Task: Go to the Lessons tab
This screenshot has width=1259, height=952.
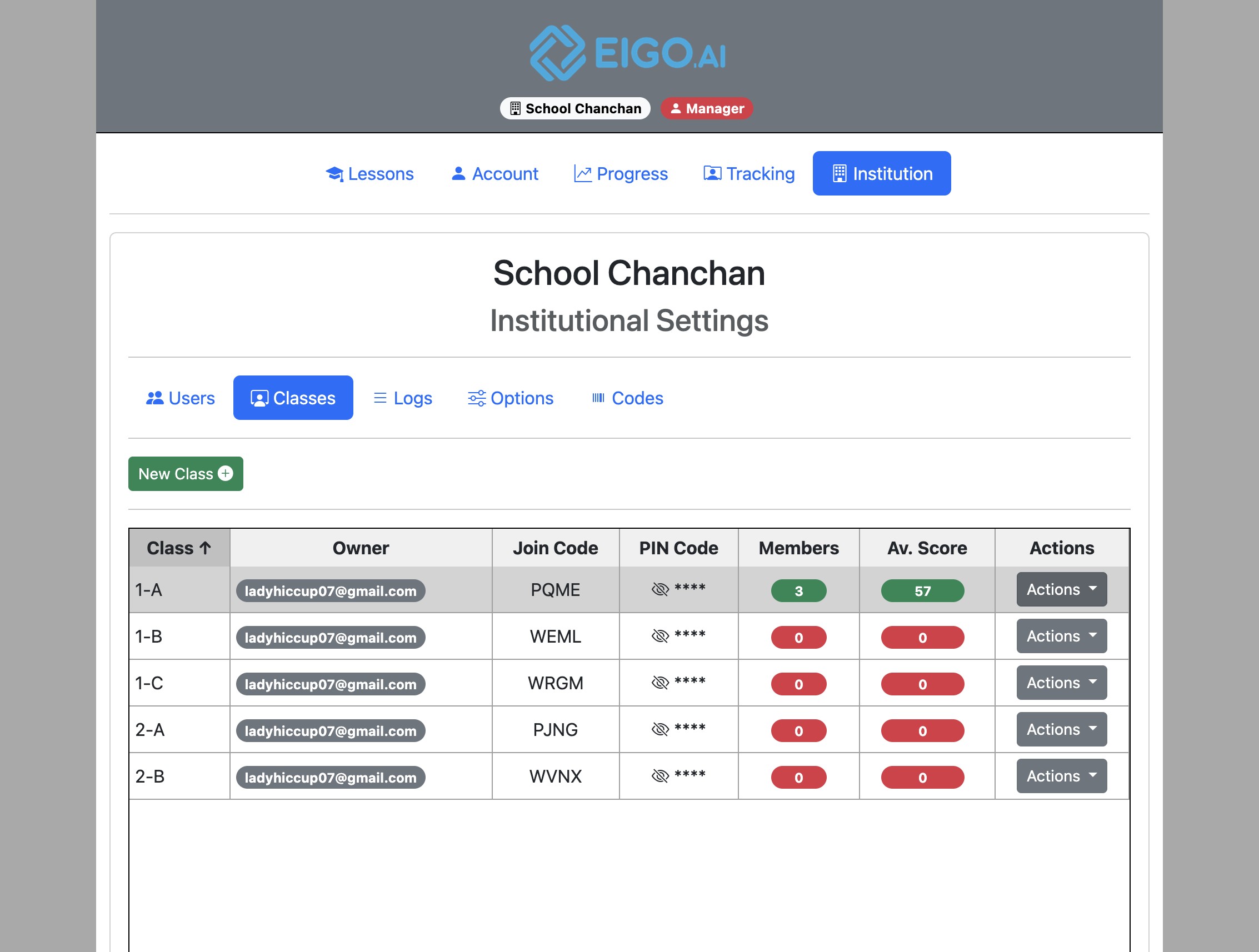Action: (x=370, y=173)
